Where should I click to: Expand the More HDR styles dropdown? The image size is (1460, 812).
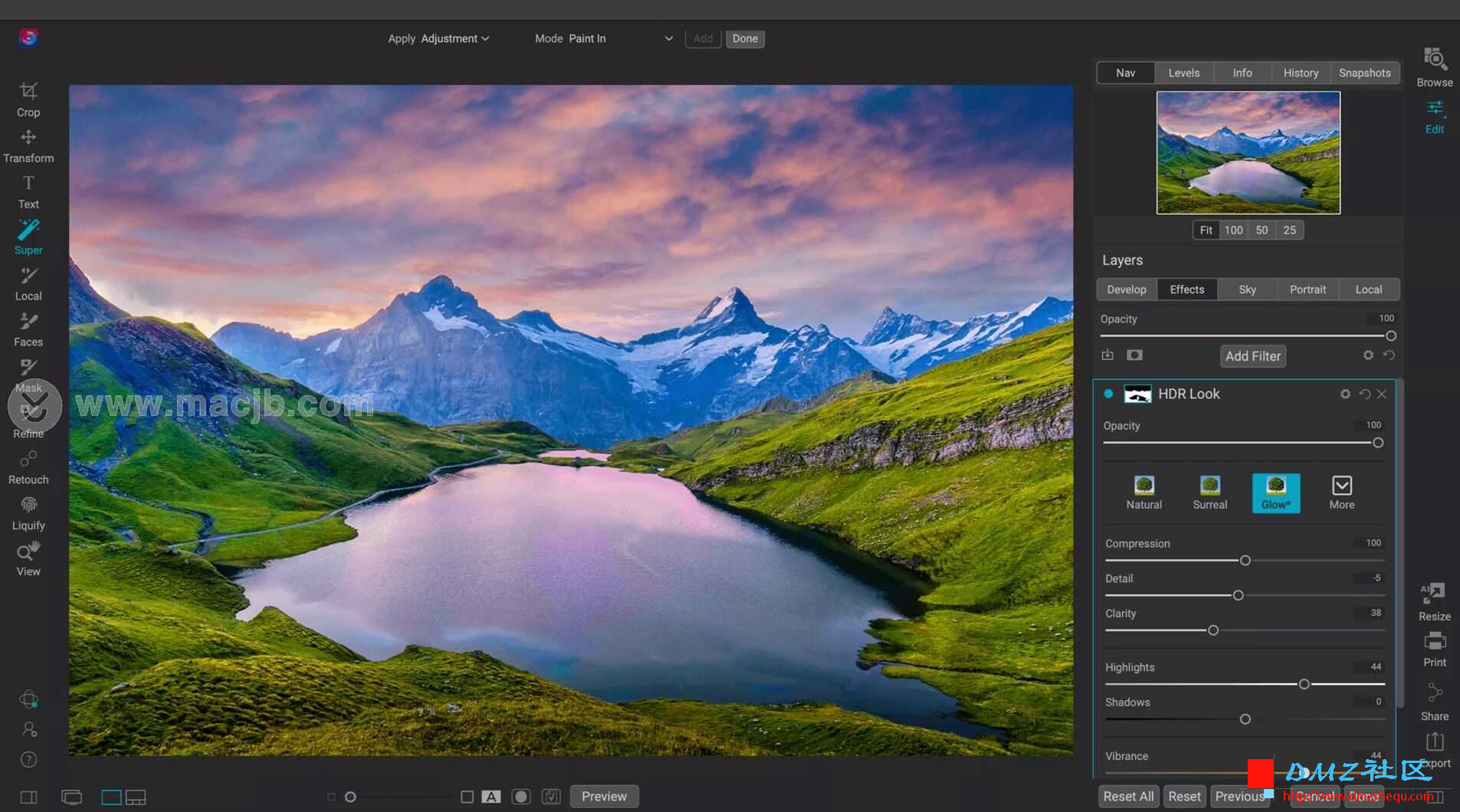tap(1341, 493)
